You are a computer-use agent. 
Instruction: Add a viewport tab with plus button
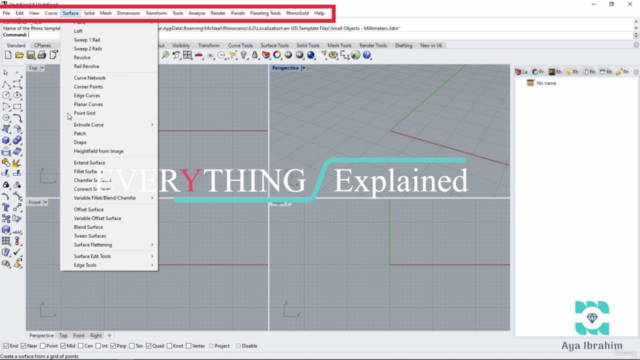(x=109, y=336)
